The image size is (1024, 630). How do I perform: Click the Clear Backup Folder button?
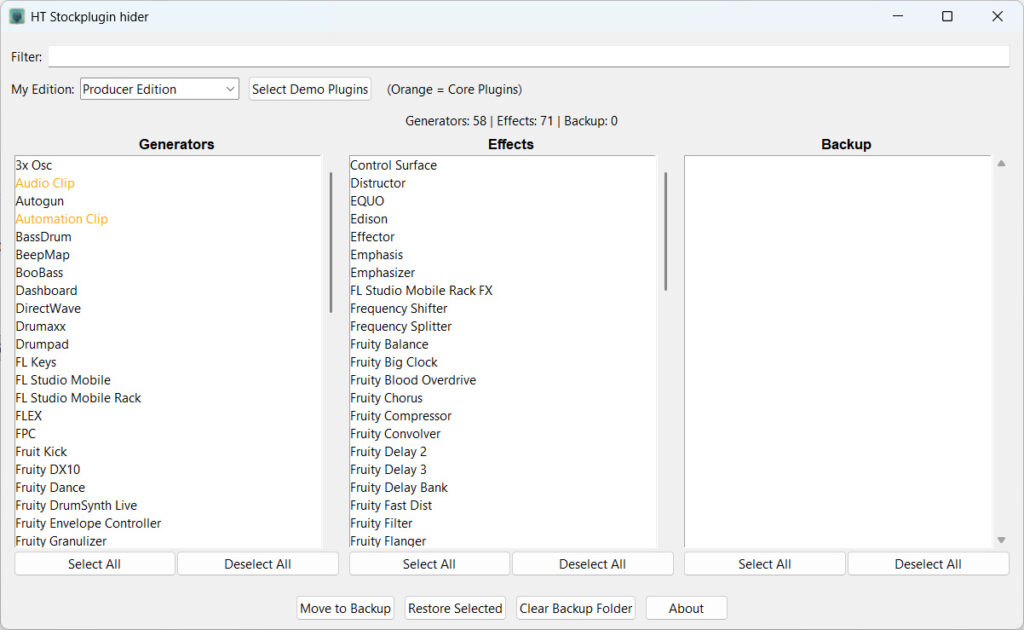click(576, 608)
